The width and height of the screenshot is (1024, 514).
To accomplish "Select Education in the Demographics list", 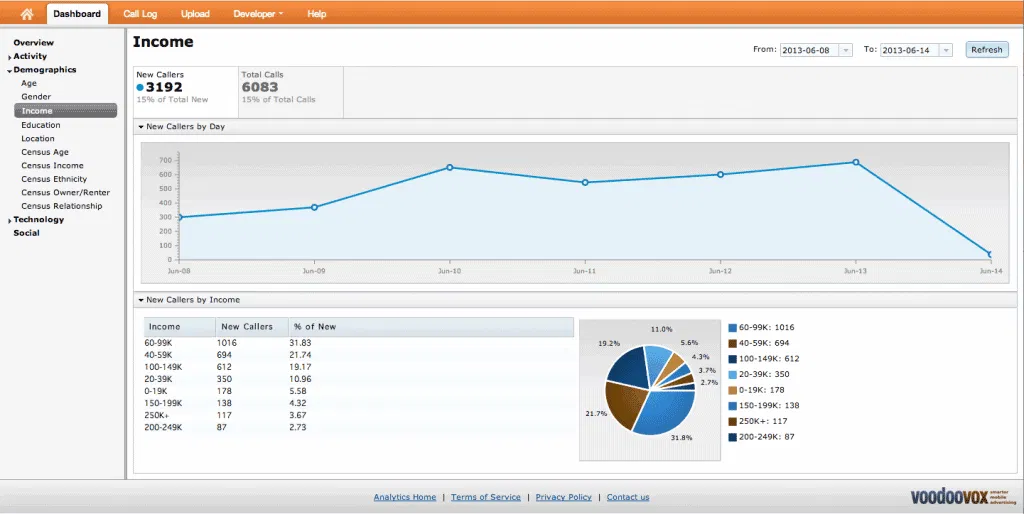I will [x=41, y=125].
